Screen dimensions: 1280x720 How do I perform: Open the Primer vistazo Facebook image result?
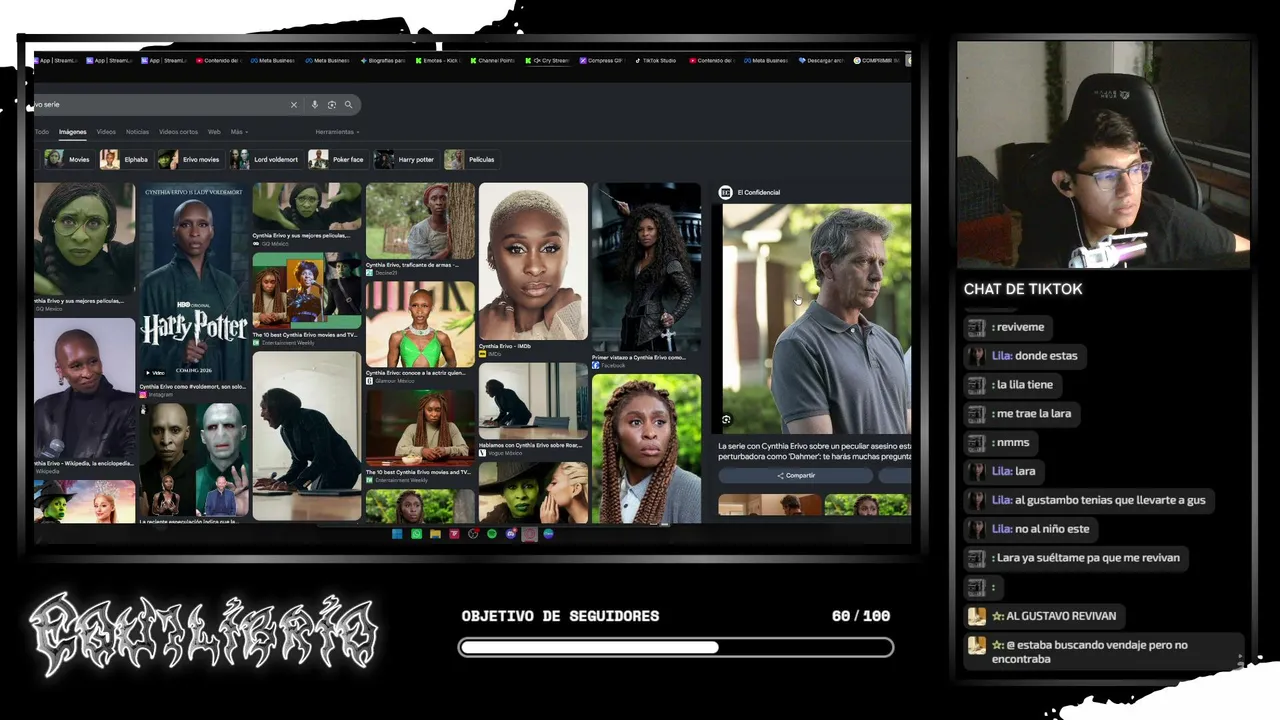point(646,268)
